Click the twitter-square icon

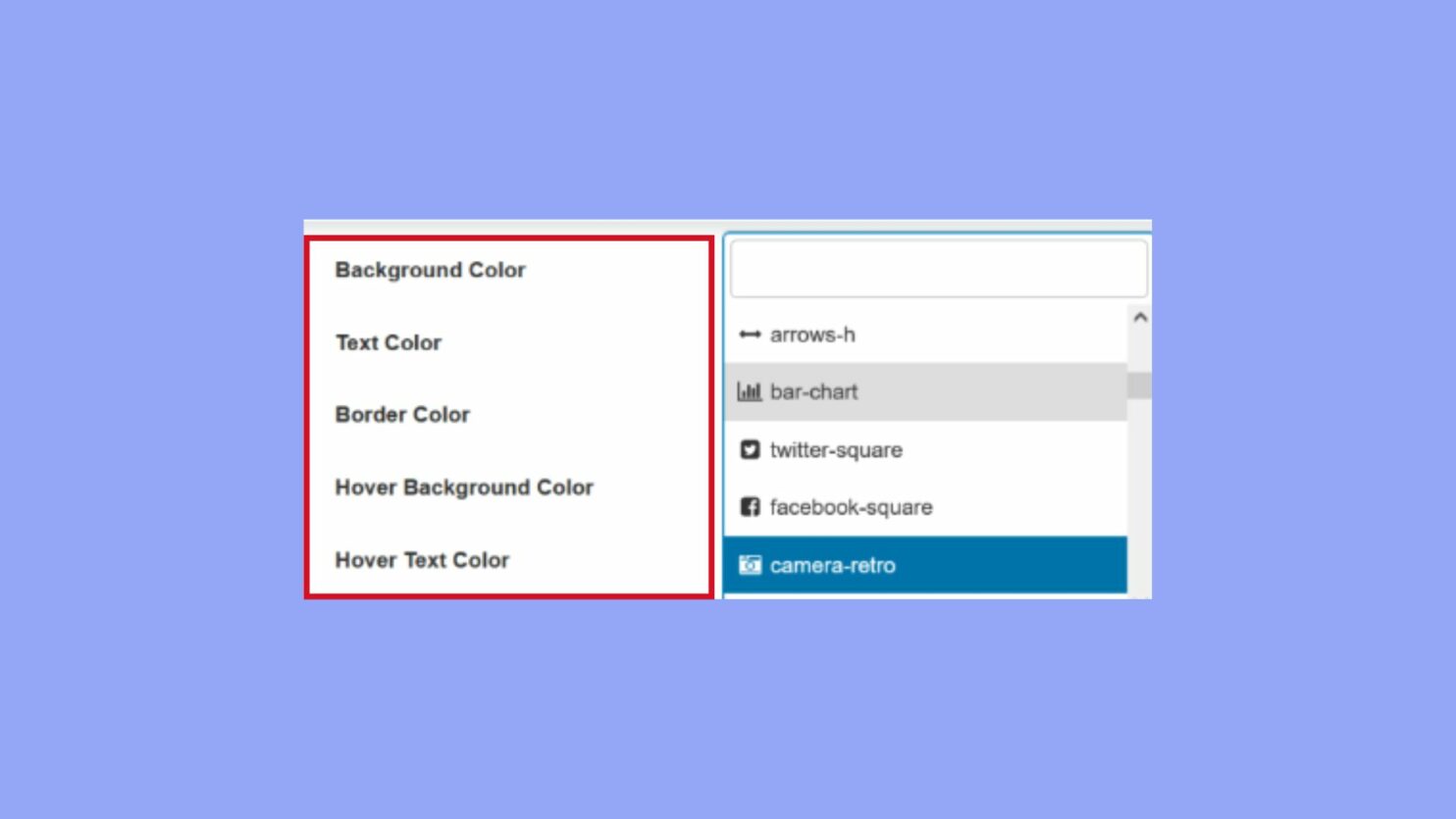click(x=750, y=449)
